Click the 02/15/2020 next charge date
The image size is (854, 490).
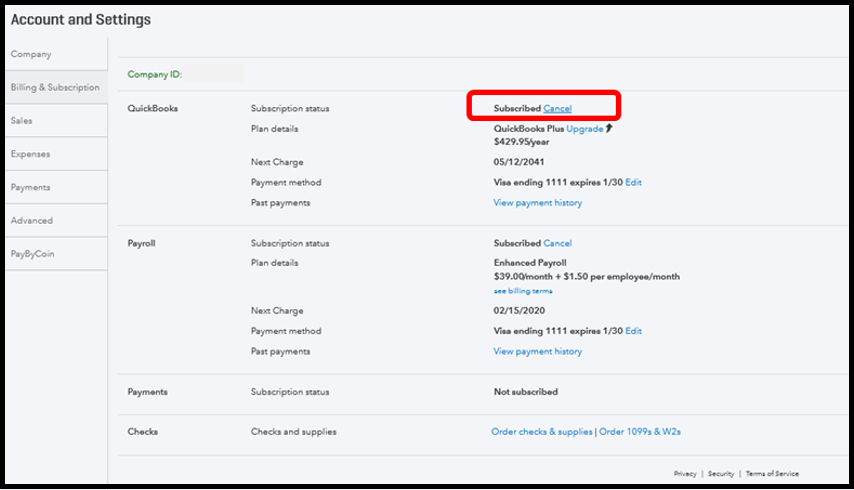(518, 311)
